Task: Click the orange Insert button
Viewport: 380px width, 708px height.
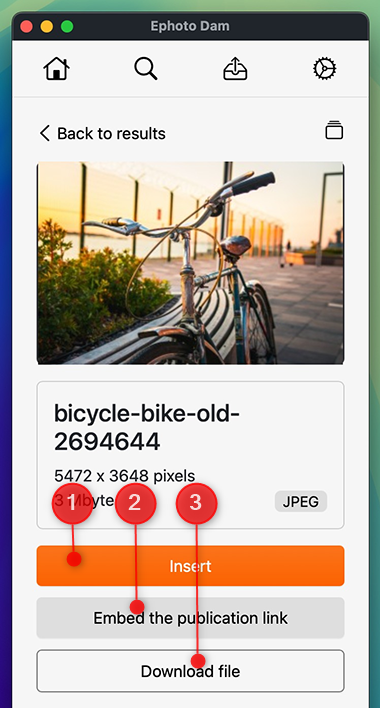Action: point(190,566)
